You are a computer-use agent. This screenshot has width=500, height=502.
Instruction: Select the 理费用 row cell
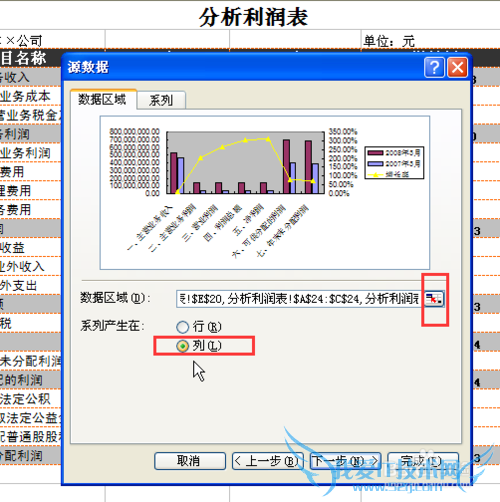click(x=31, y=191)
